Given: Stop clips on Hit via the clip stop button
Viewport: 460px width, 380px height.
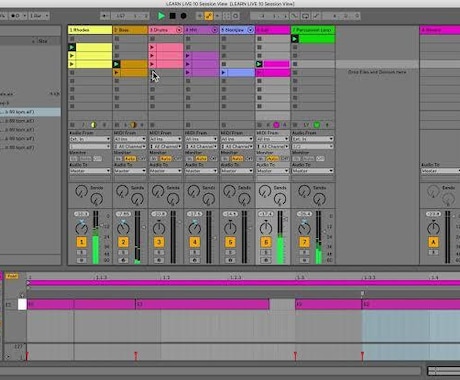Looking at the screenshot, I should pos(188,125).
